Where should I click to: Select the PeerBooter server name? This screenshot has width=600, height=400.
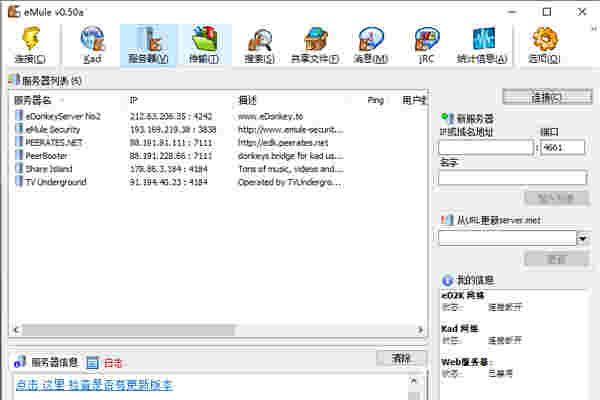[46, 155]
